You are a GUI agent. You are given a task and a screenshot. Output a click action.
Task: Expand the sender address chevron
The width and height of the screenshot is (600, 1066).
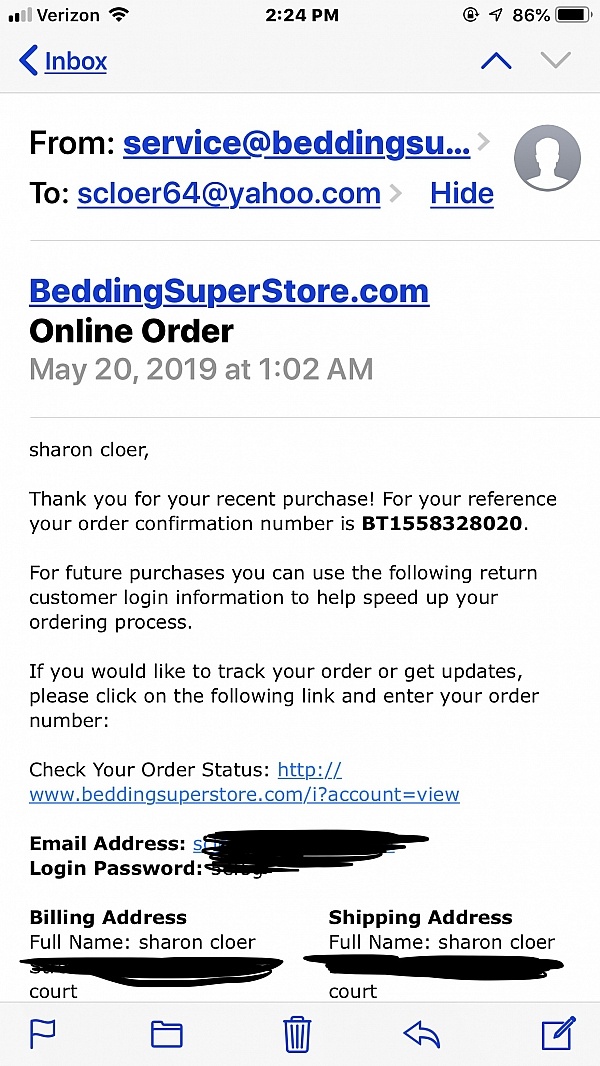(484, 142)
